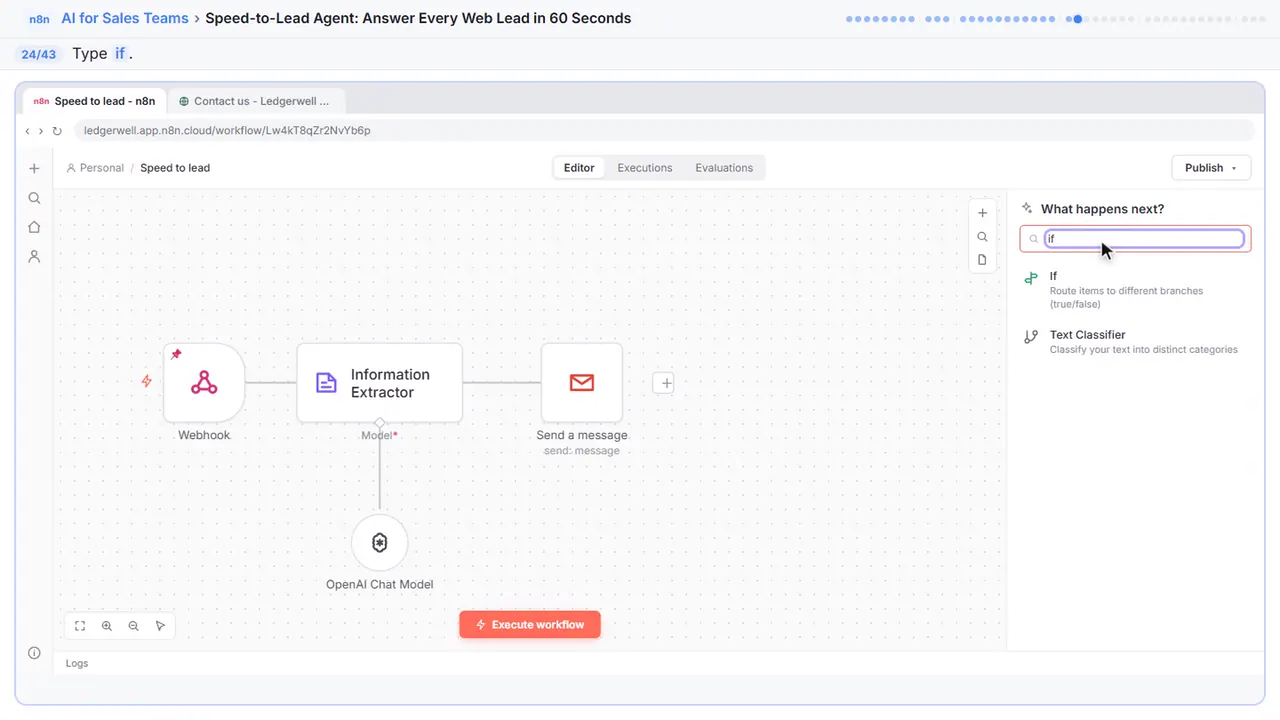
Task: Open the Publish dropdown button
Action: click(1211, 168)
